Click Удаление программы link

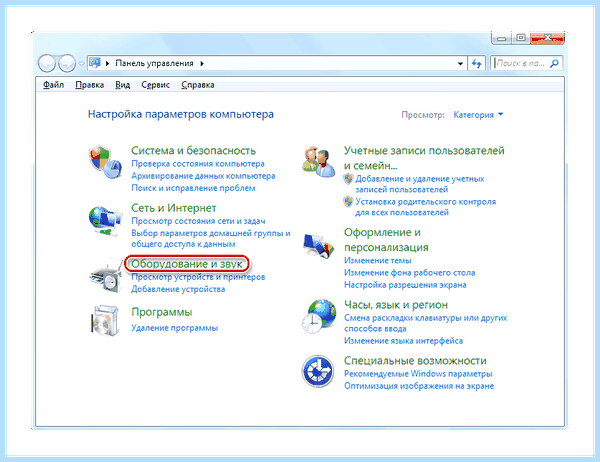[174, 328]
